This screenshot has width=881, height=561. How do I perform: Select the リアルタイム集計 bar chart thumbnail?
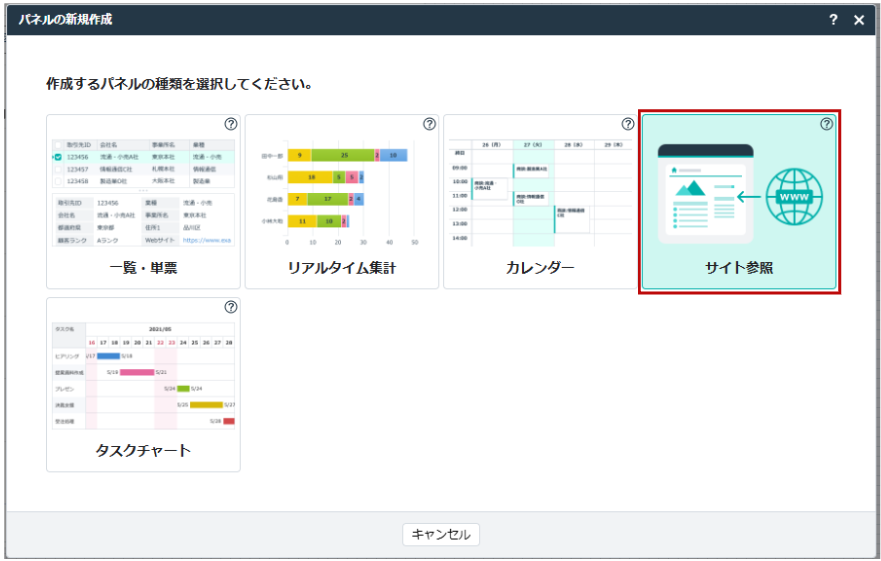[x=341, y=192]
